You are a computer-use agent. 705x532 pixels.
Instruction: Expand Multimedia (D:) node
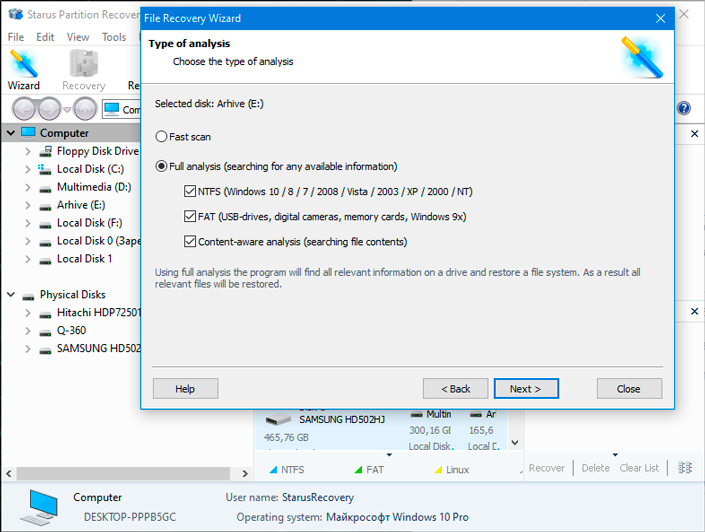pos(28,187)
